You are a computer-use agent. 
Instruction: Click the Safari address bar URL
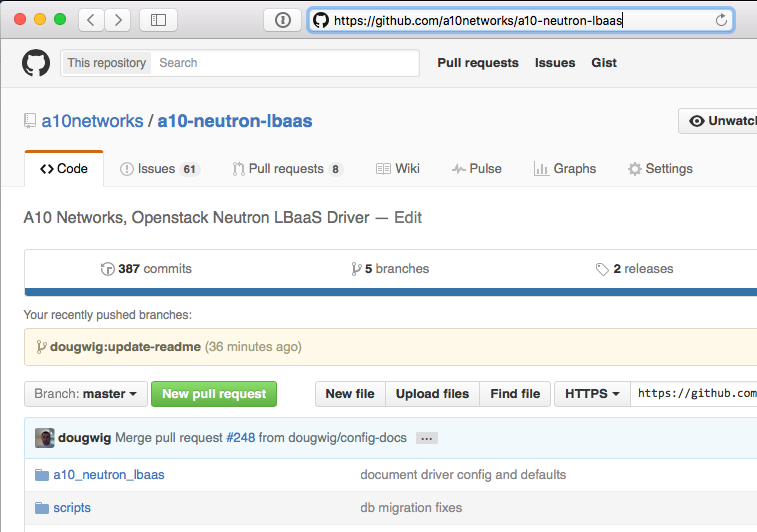point(478,20)
